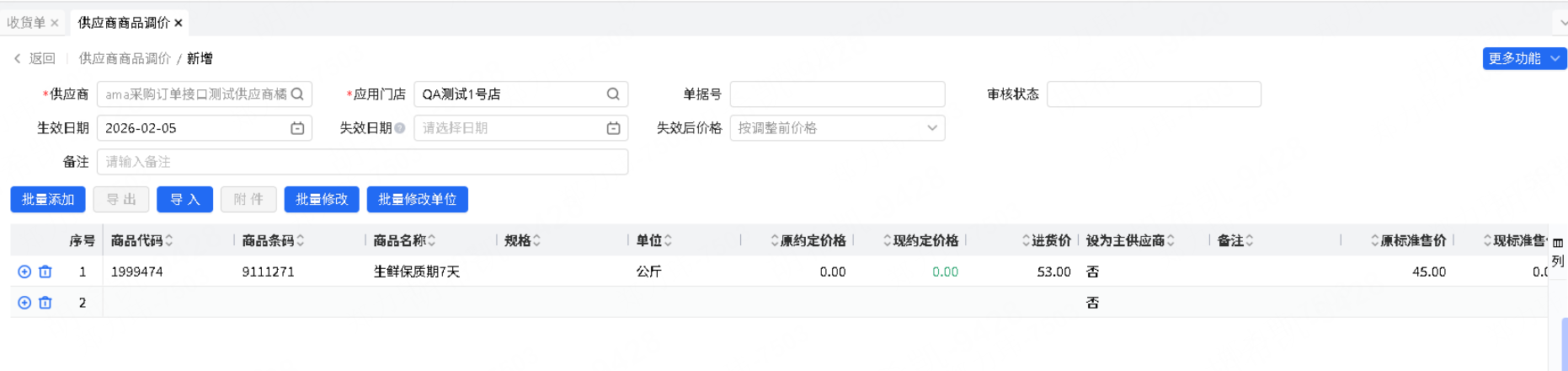Sort by the 商品代码 column
Screen dimensions: 1568x371
tap(169, 240)
